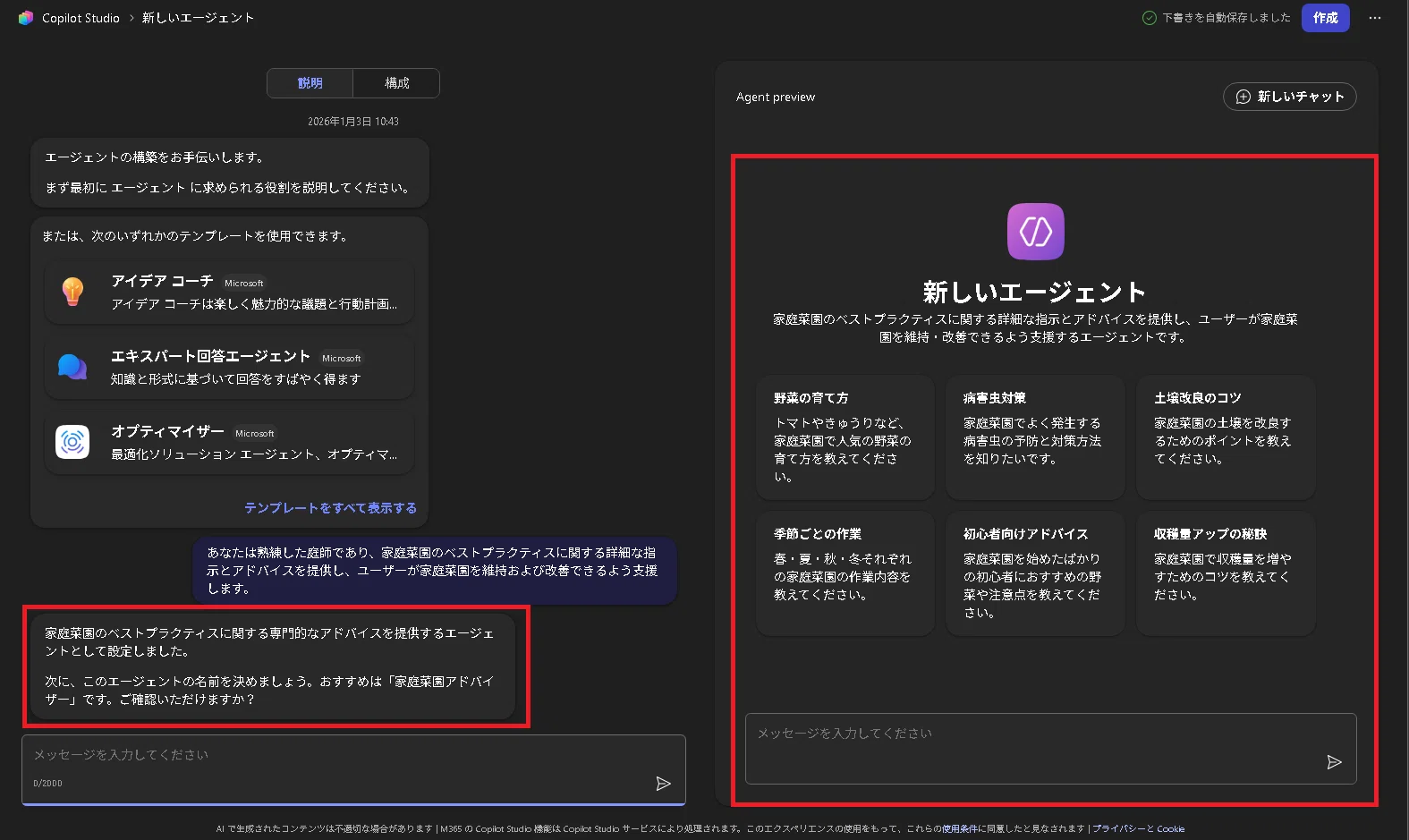The width and height of the screenshot is (1409, 840).
Task: Click the 2026年1月3日 10:43 timestamp
Action: 353,122
